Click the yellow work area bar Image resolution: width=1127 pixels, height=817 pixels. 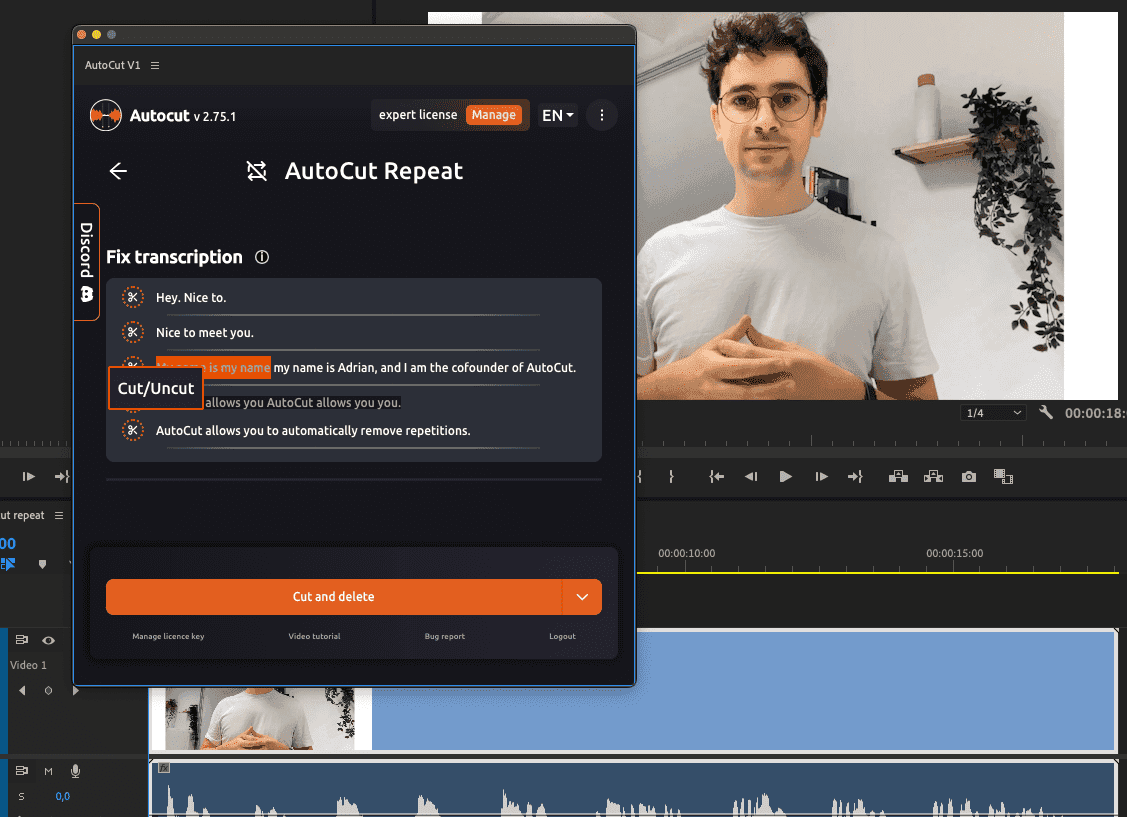878,572
